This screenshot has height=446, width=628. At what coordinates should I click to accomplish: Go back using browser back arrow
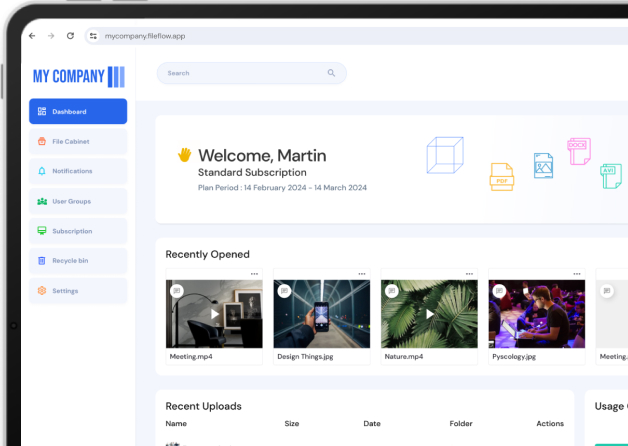tap(32, 36)
